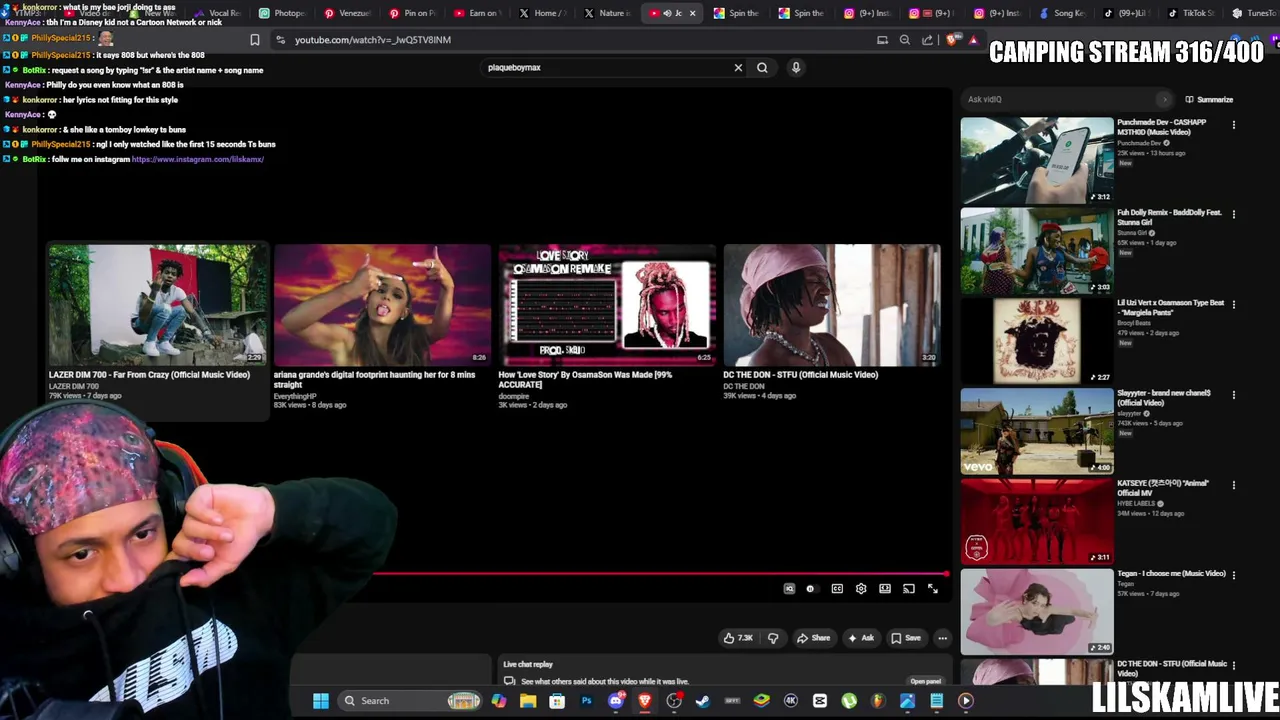Click the Brave Shields lion icon
This screenshot has width=1280, height=720.
[x=951, y=40]
